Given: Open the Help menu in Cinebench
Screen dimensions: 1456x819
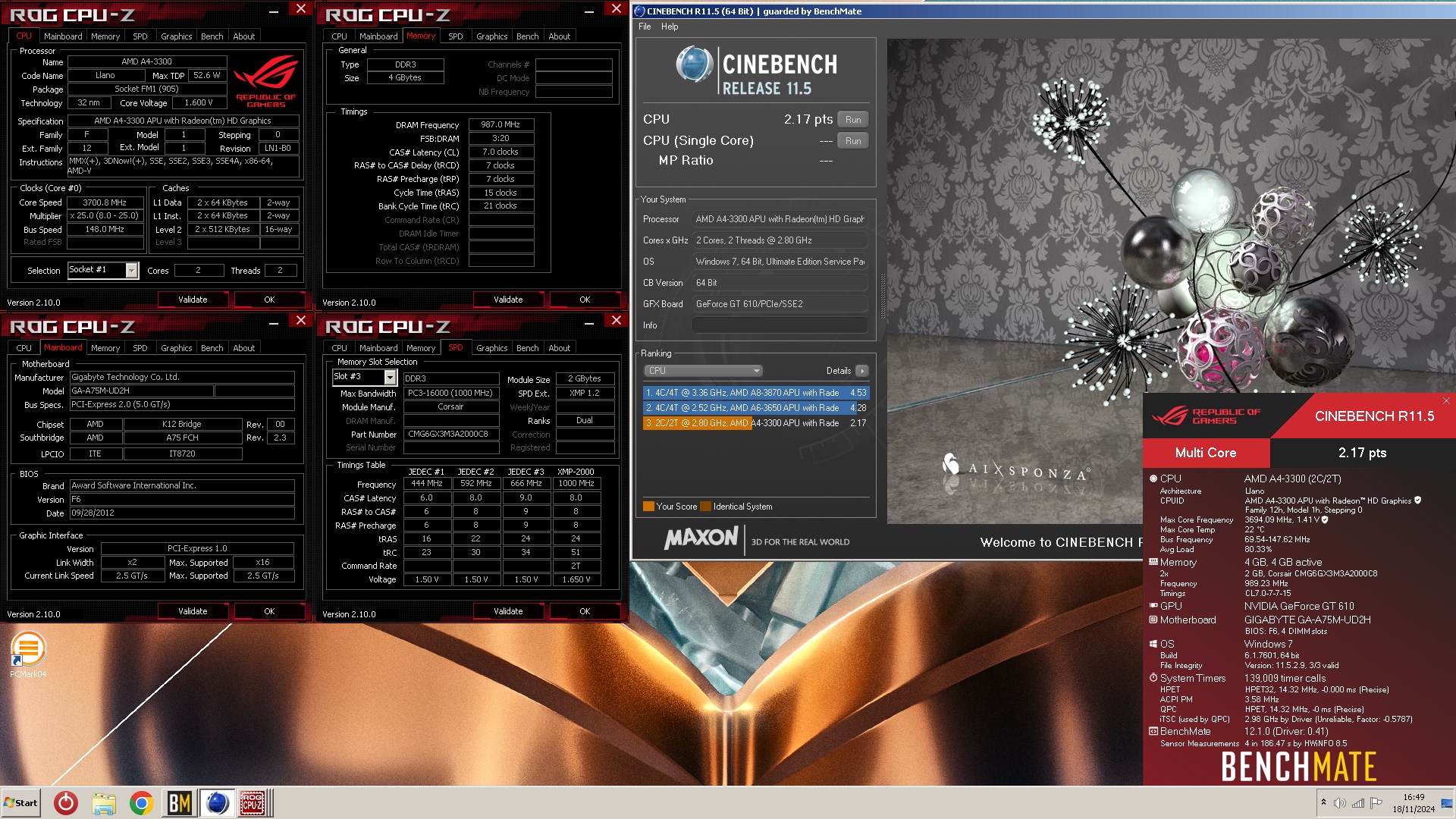Looking at the screenshot, I should tap(670, 27).
